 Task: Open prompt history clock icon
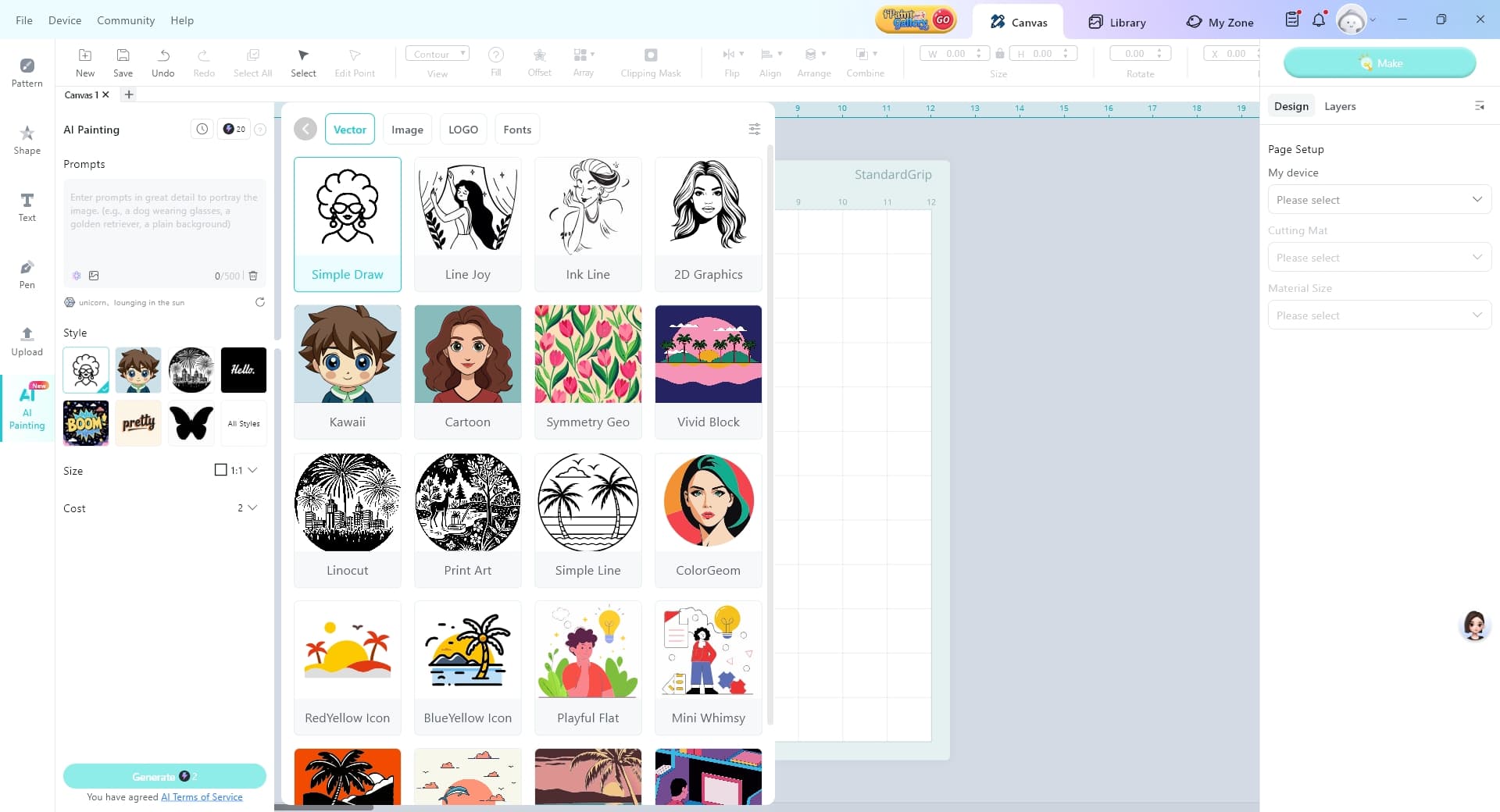(202, 129)
